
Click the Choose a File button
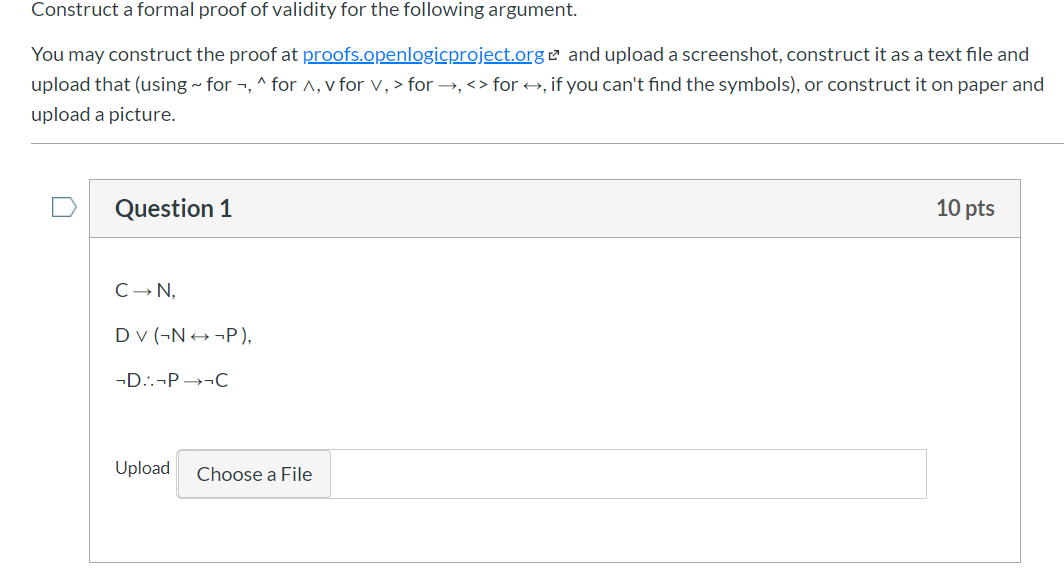click(254, 474)
